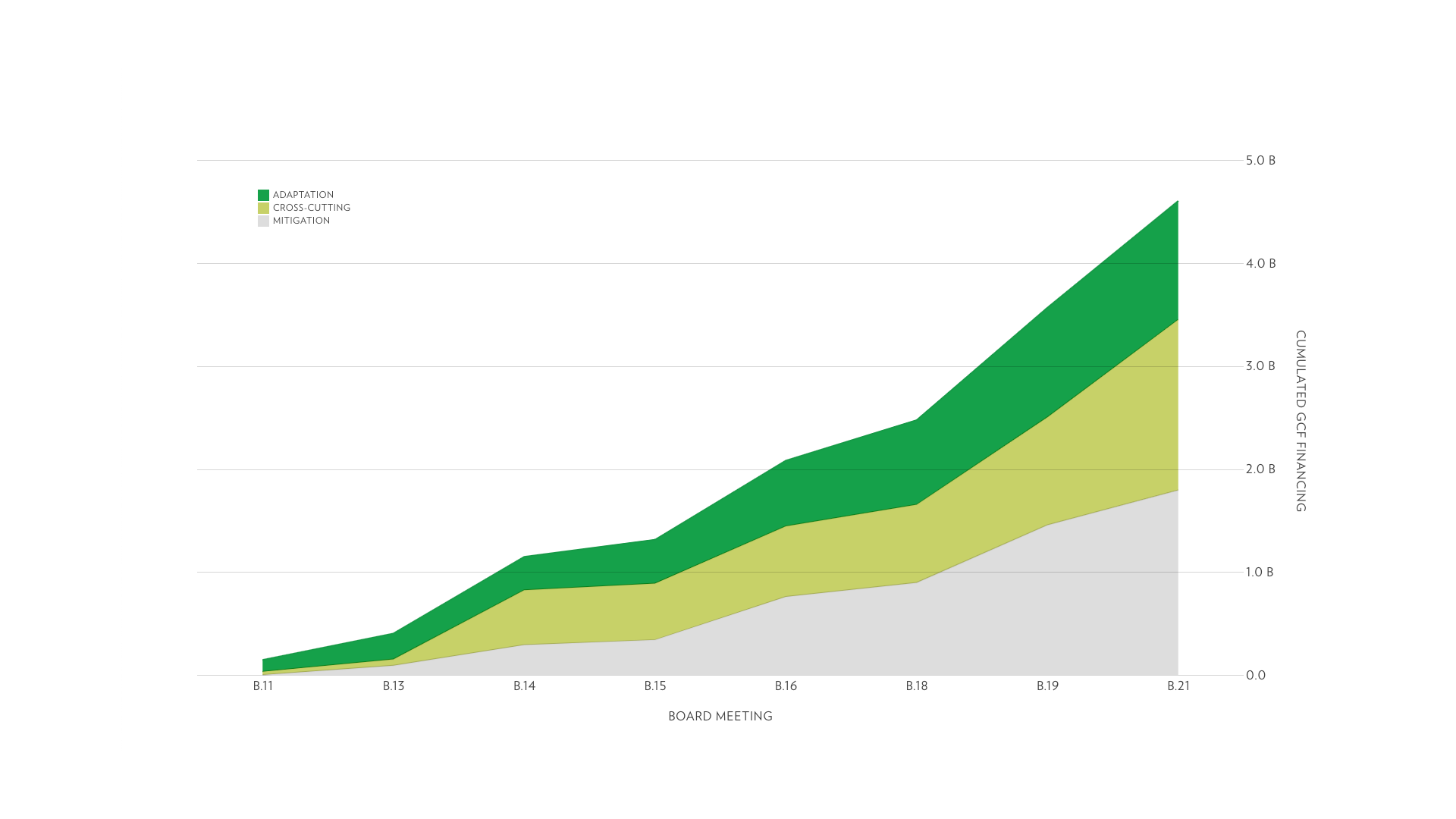Click the B.16 x-axis label

coord(786,686)
